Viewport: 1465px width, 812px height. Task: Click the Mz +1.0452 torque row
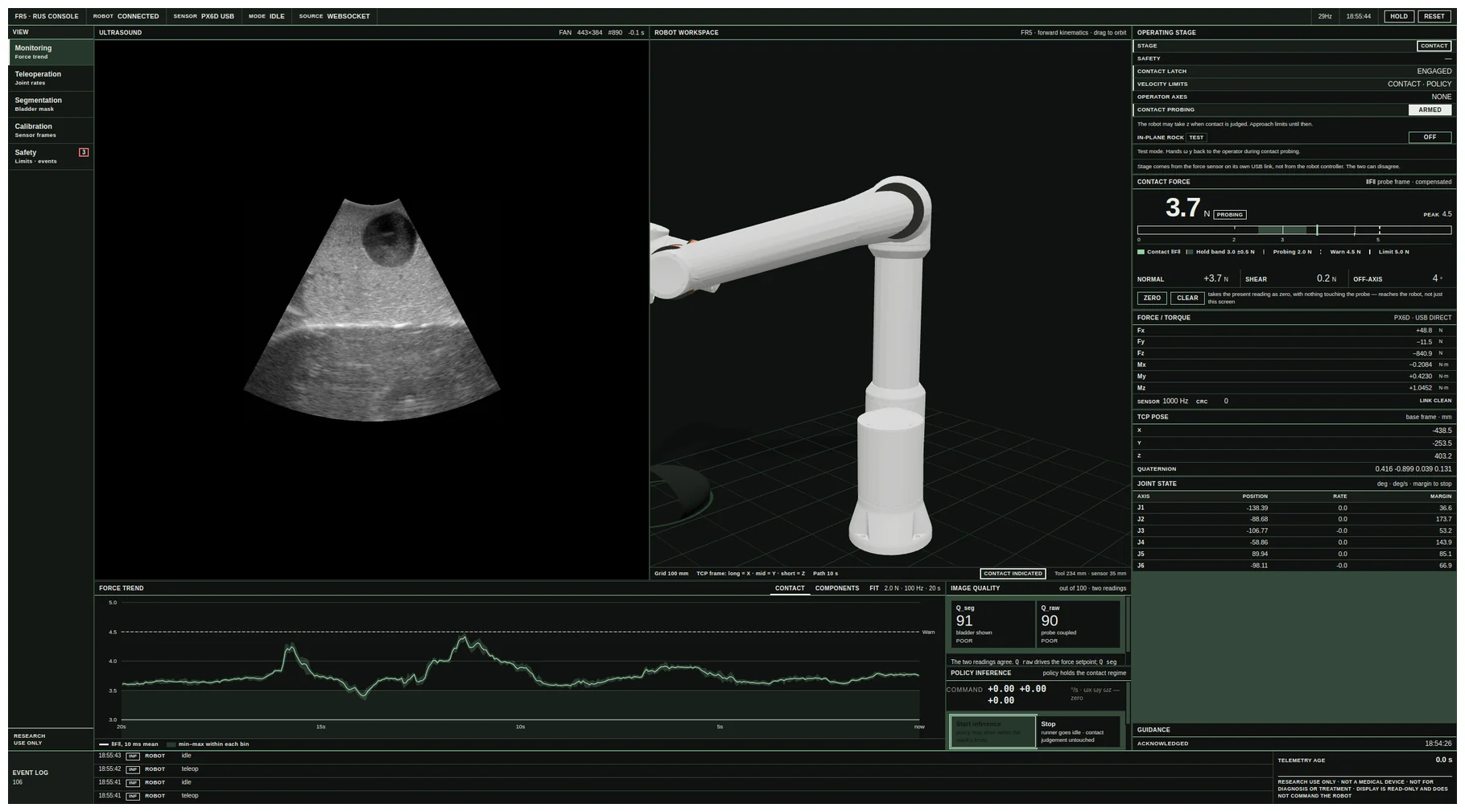click(1294, 388)
